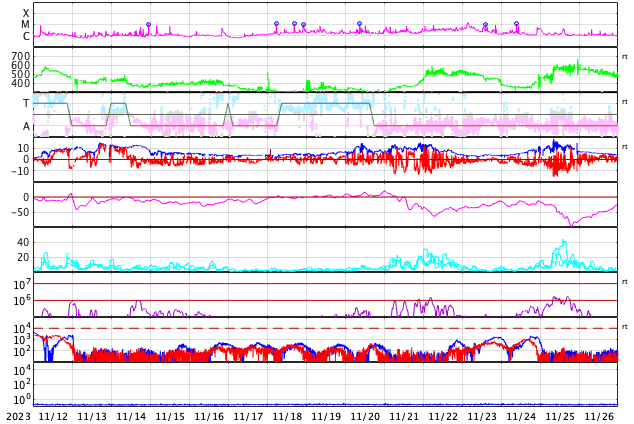Click the "11/13" date label
634x424 pixels.
pos(92,417)
